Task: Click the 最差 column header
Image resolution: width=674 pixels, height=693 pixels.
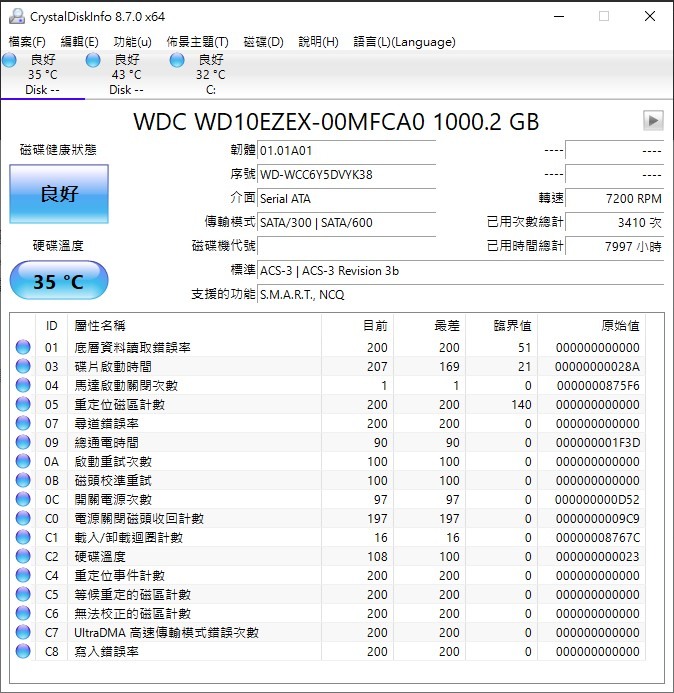Action: (x=430, y=326)
